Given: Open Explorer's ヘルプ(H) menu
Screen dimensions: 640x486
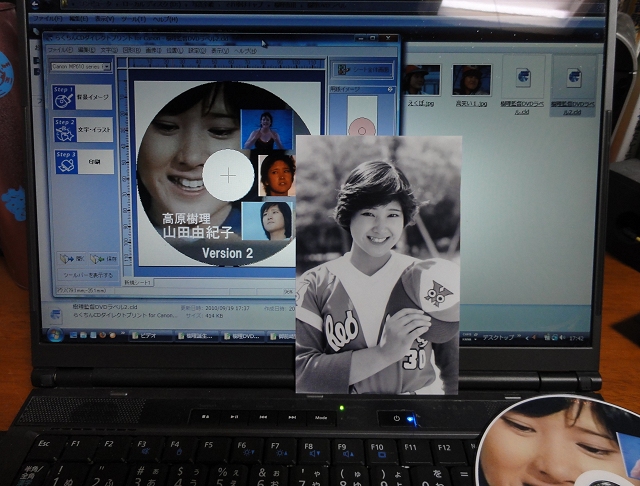Looking at the screenshot, I should tap(165, 19).
